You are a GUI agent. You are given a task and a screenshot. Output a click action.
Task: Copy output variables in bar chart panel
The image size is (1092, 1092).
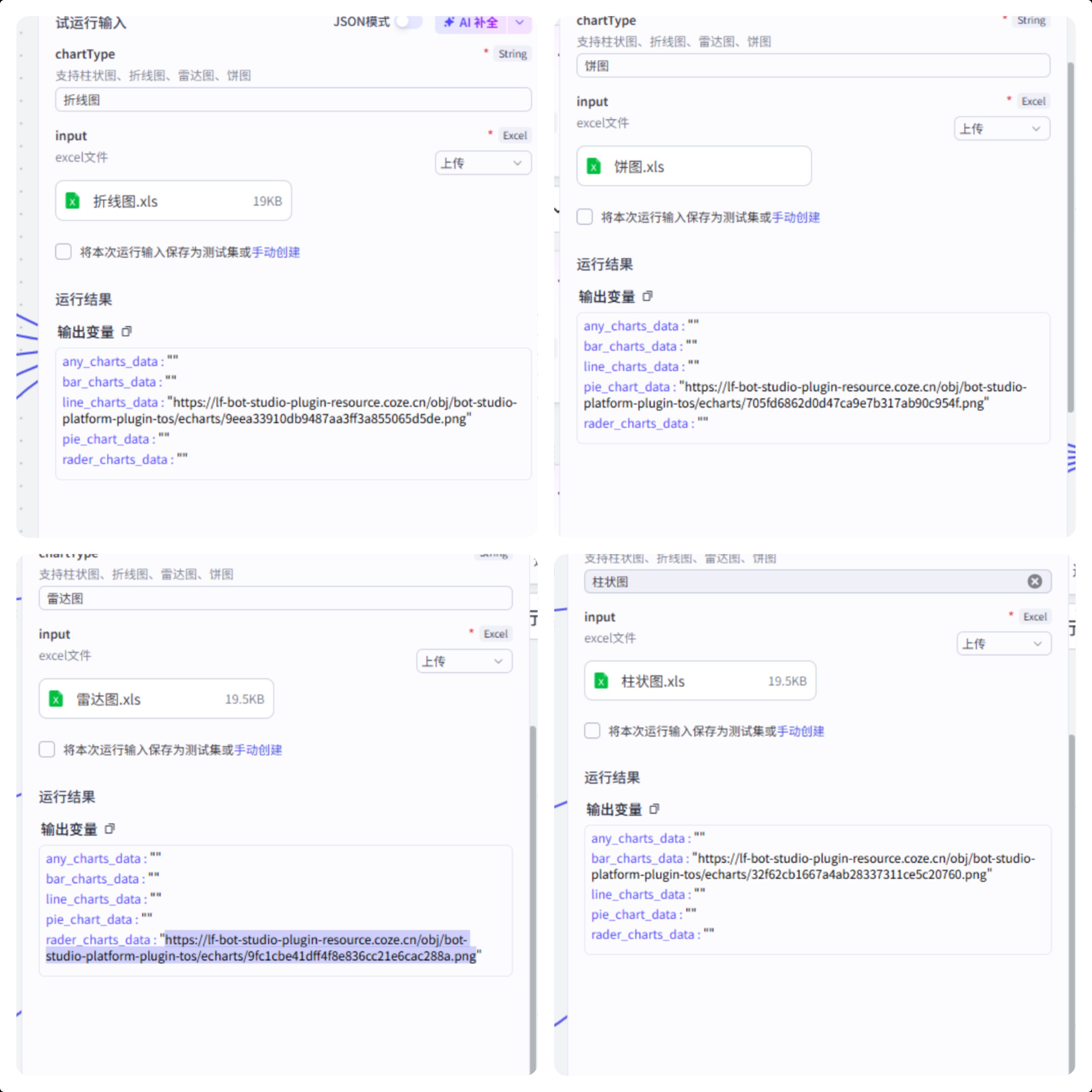point(655,809)
